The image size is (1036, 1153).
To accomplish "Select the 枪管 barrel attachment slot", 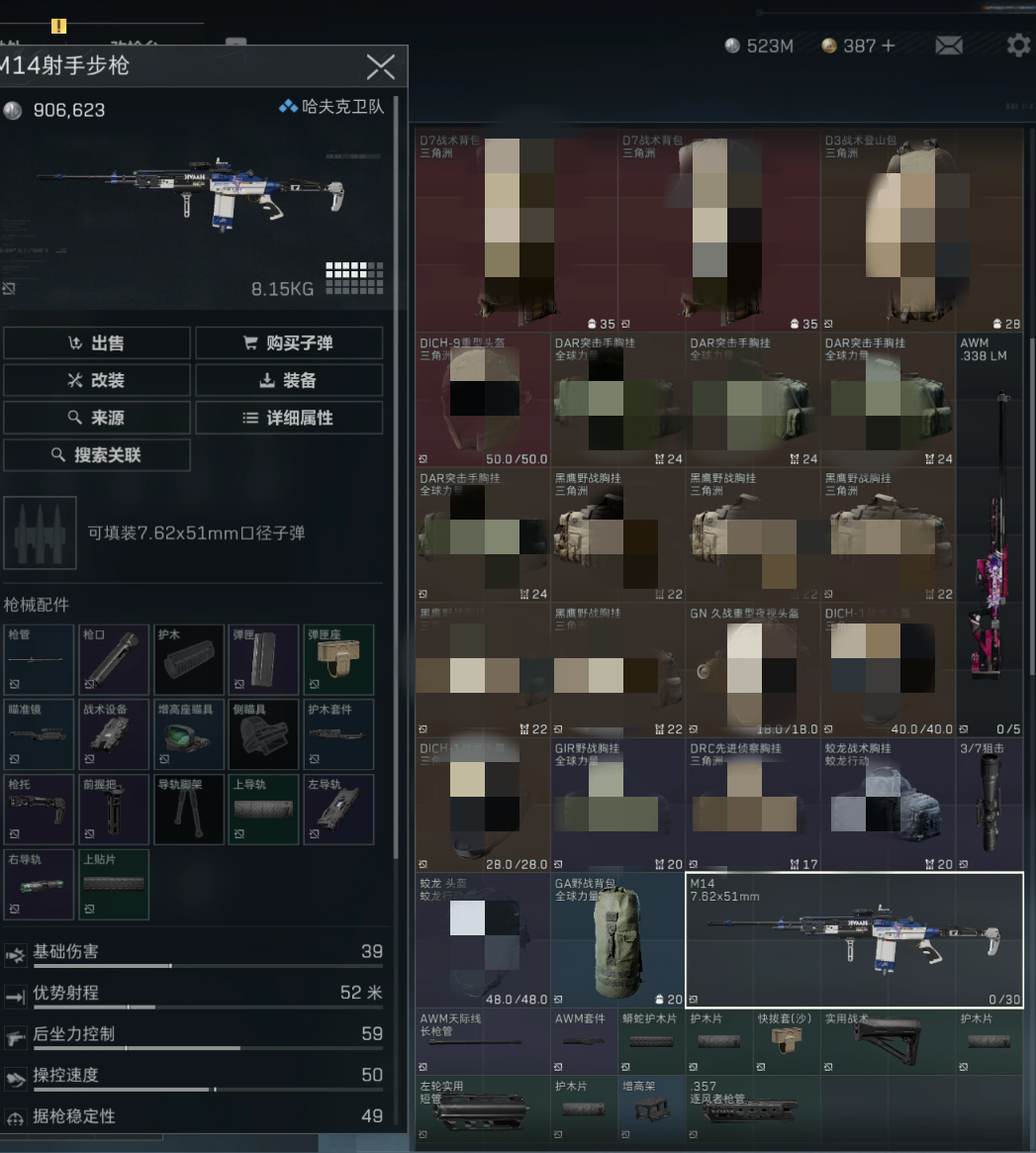I will [39, 659].
